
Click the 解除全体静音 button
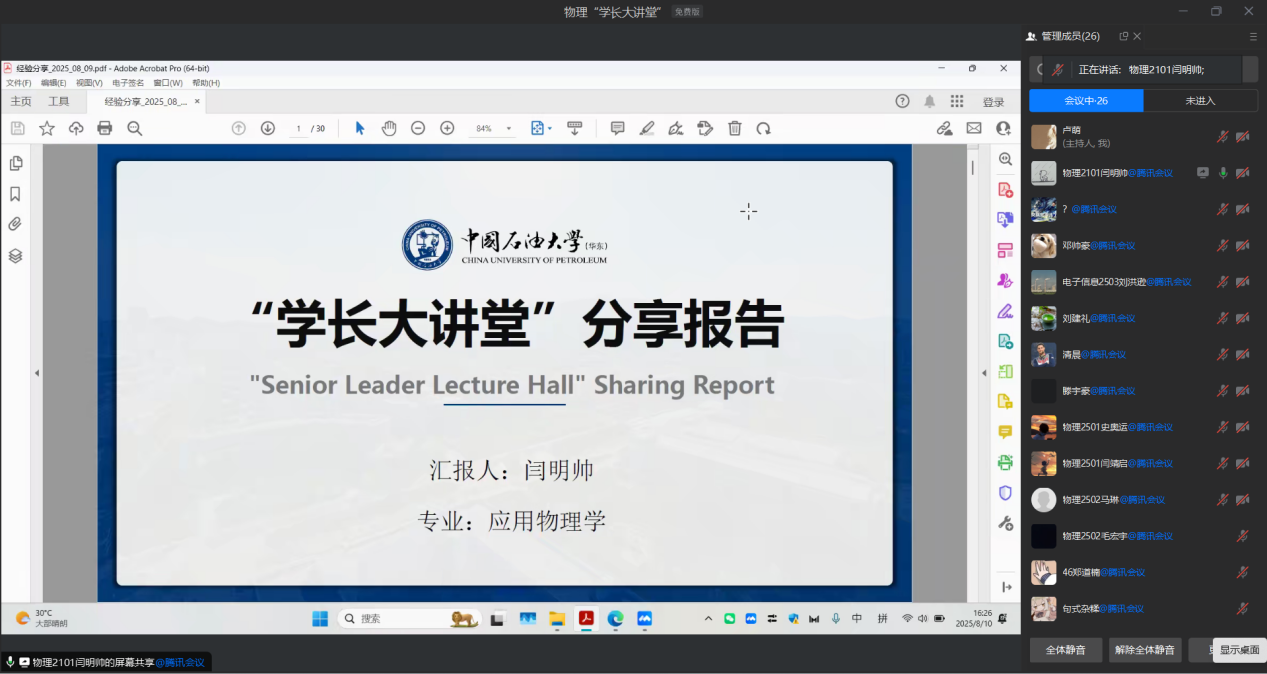tap(1146, 650)
